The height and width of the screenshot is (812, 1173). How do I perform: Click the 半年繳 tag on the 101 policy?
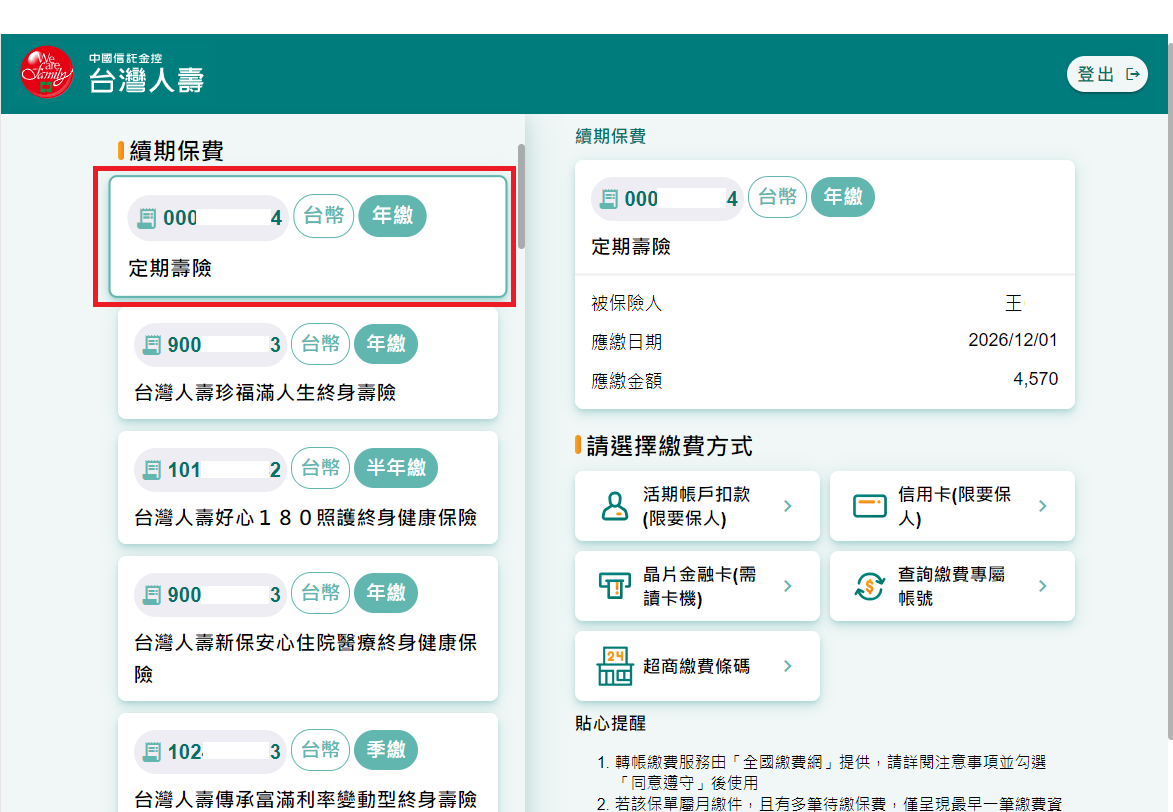(396, 468)
